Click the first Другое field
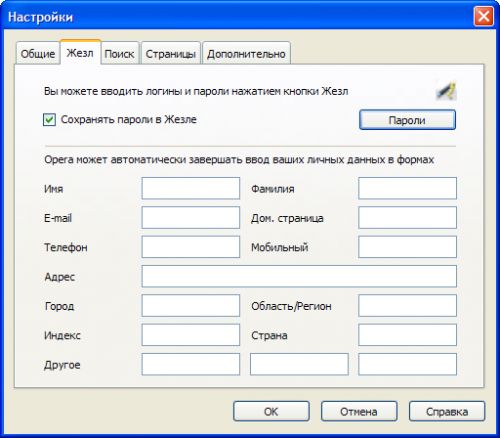 [x=191, y=364]
